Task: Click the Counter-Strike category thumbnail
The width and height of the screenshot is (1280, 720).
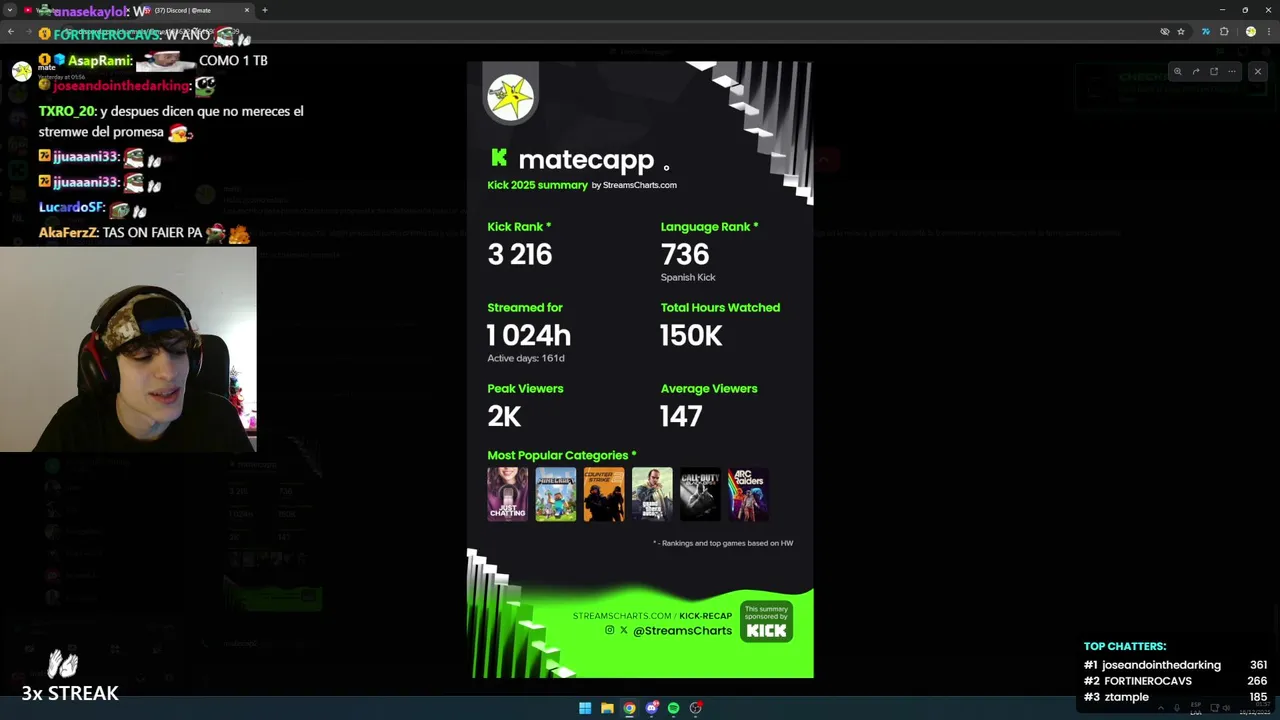Action: coord(604,494)
